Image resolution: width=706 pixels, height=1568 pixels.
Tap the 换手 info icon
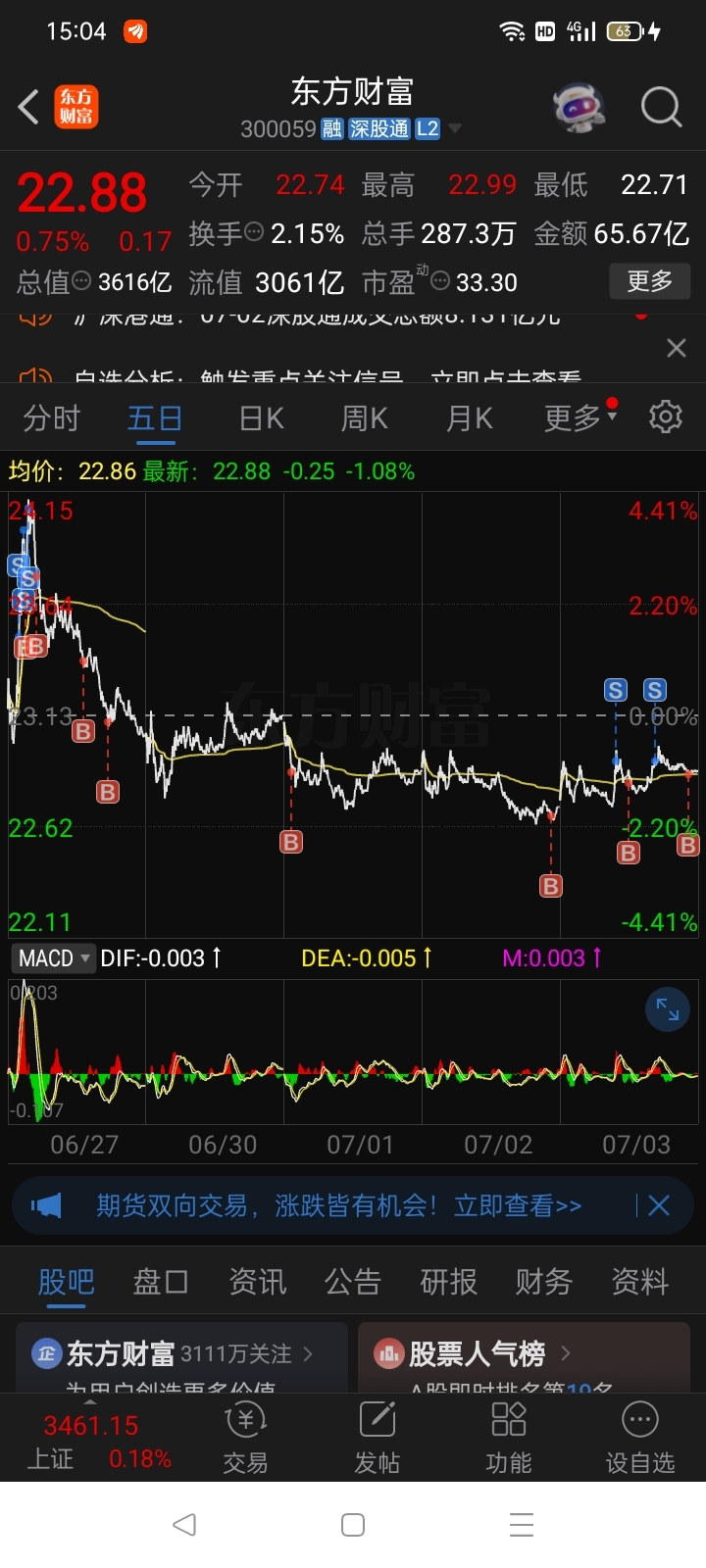point(254,233)
